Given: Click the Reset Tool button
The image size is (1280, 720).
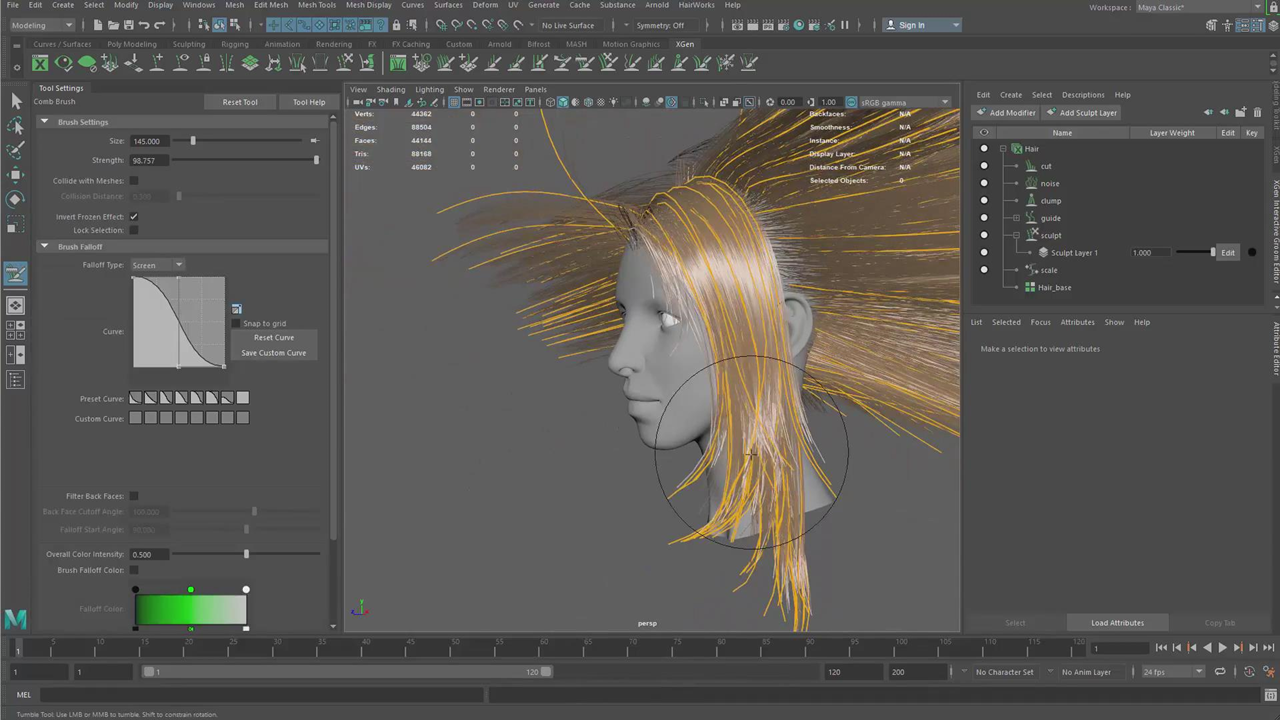Looking at the screenshot, I should coord(240,102).
